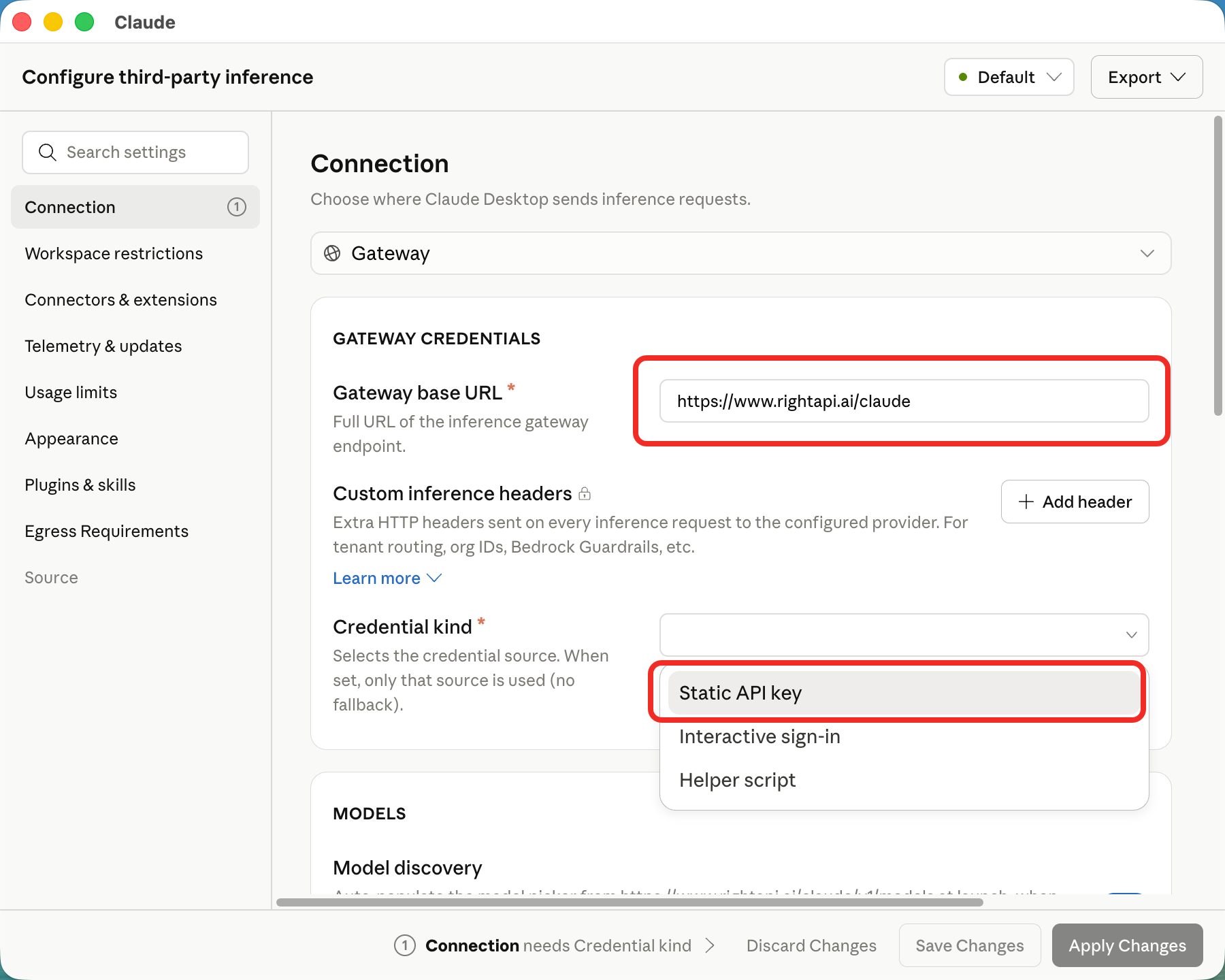The image size is (1225, 980).
Task: Click the Gateway globe icon
Action: (x=332, y=253)
